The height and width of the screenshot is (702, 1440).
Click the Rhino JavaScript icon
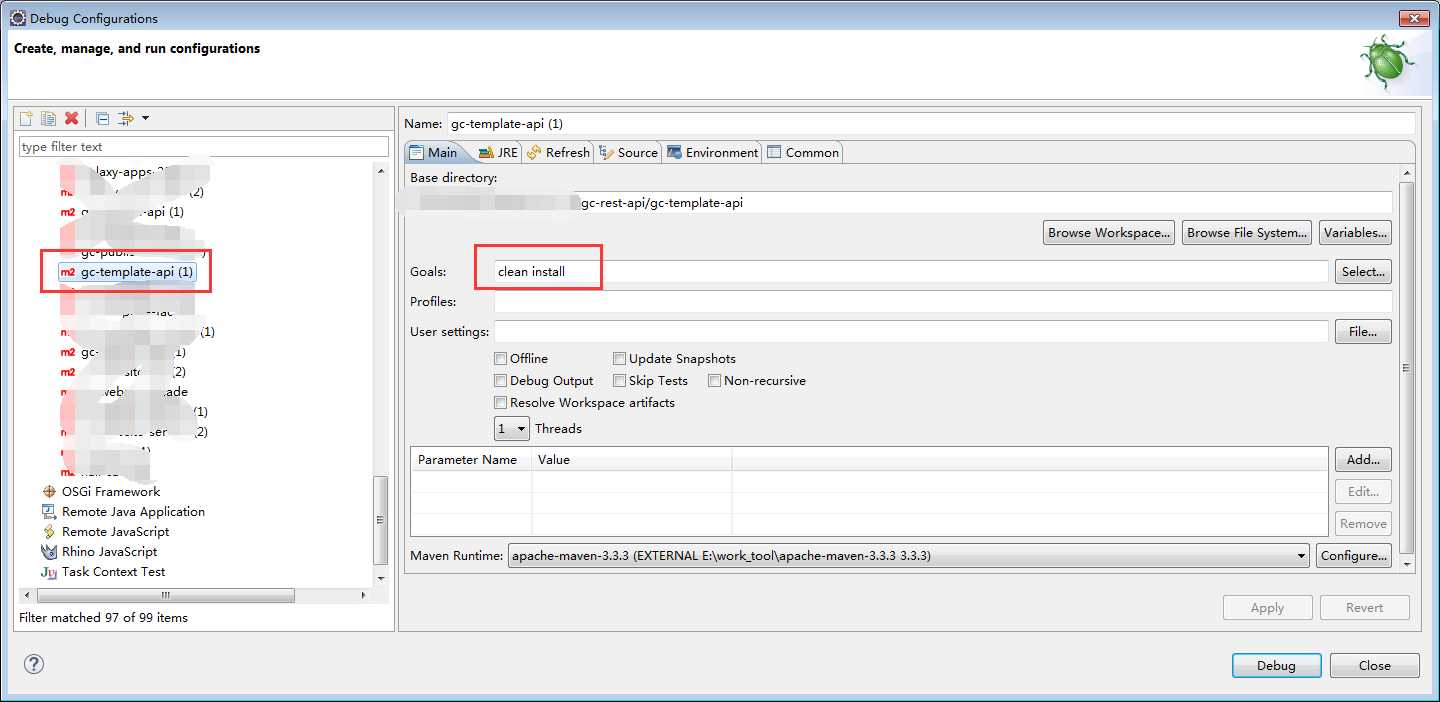click(49, 551)
